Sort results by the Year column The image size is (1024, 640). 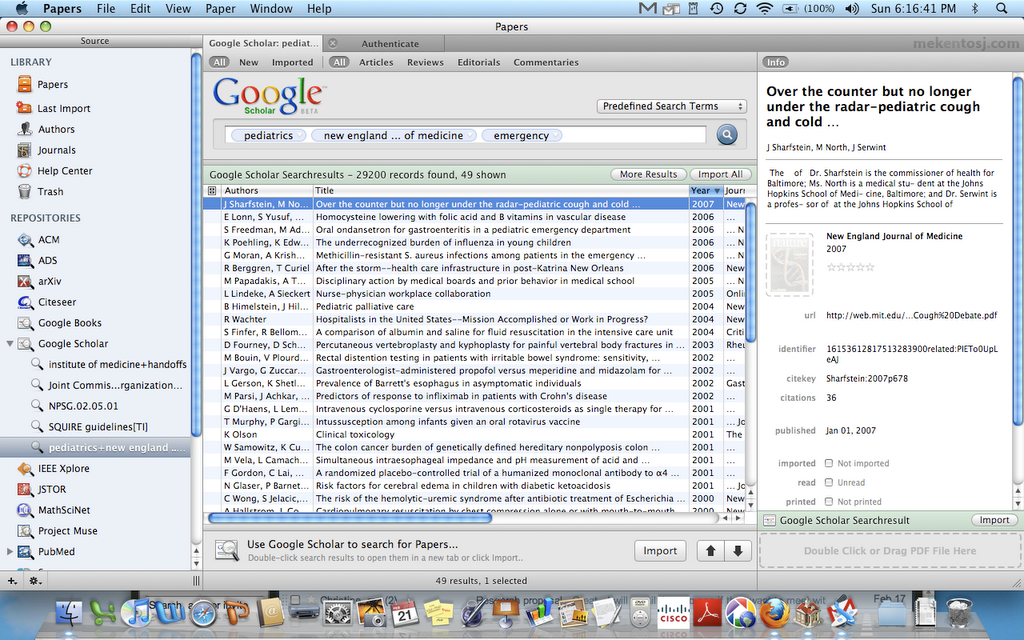pyautogui.click(x=705, y=191)
